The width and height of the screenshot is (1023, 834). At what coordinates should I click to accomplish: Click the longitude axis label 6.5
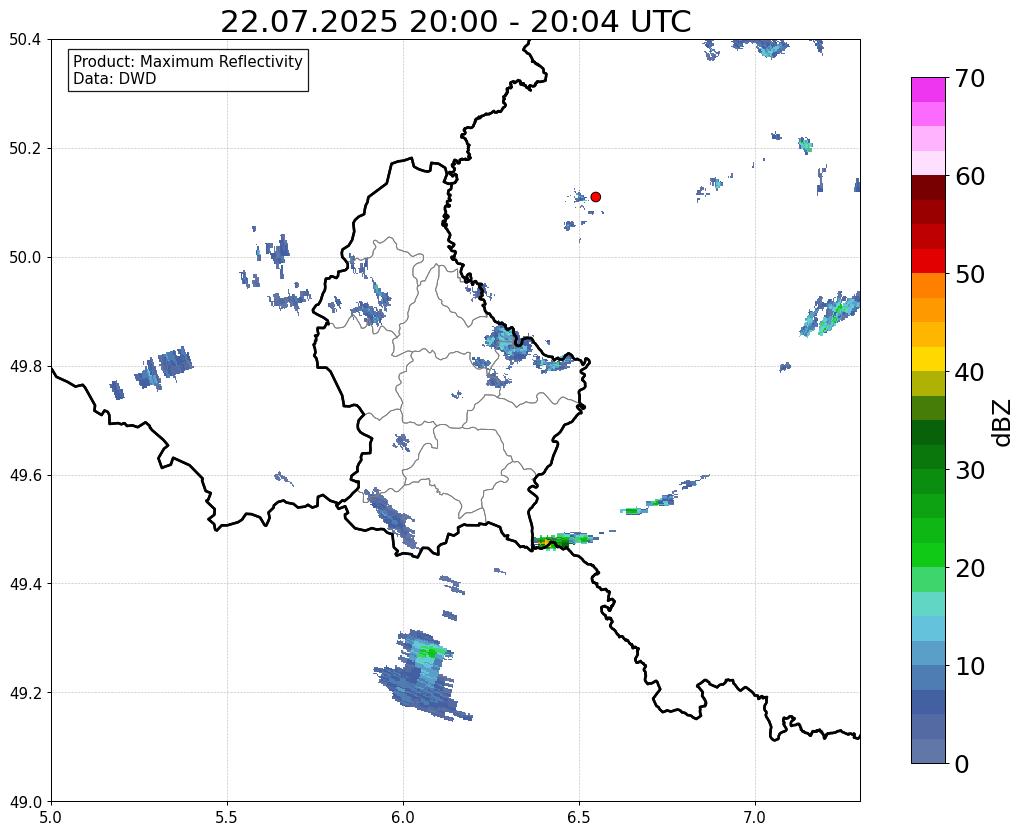pos(579,817)
